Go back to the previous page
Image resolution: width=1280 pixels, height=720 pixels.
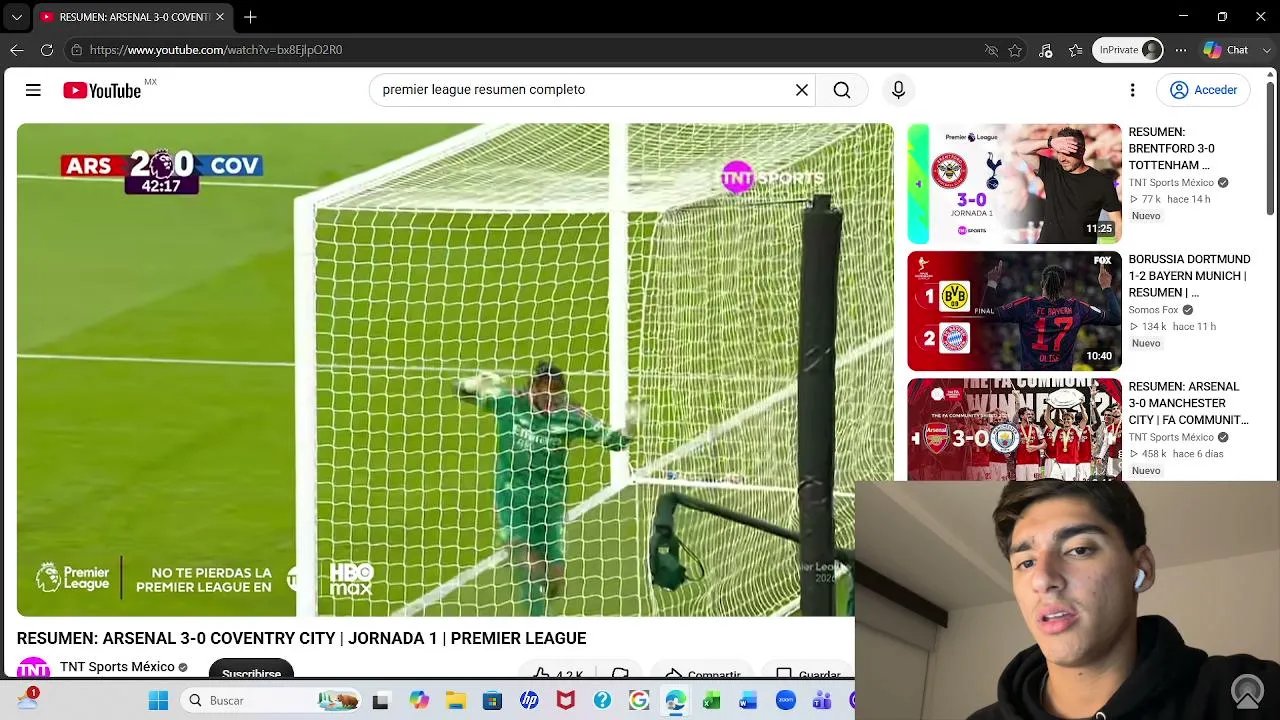pos(17,50)
